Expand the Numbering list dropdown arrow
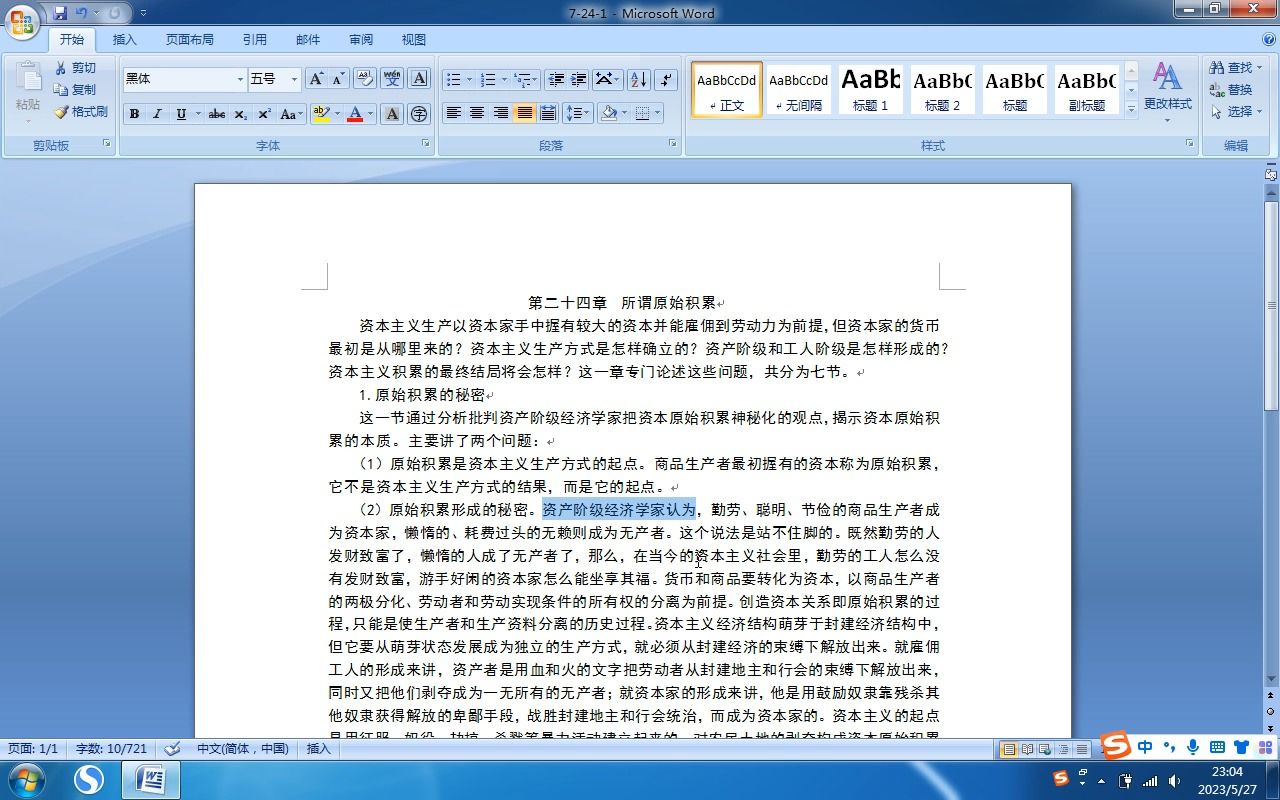 click(504, 79)
